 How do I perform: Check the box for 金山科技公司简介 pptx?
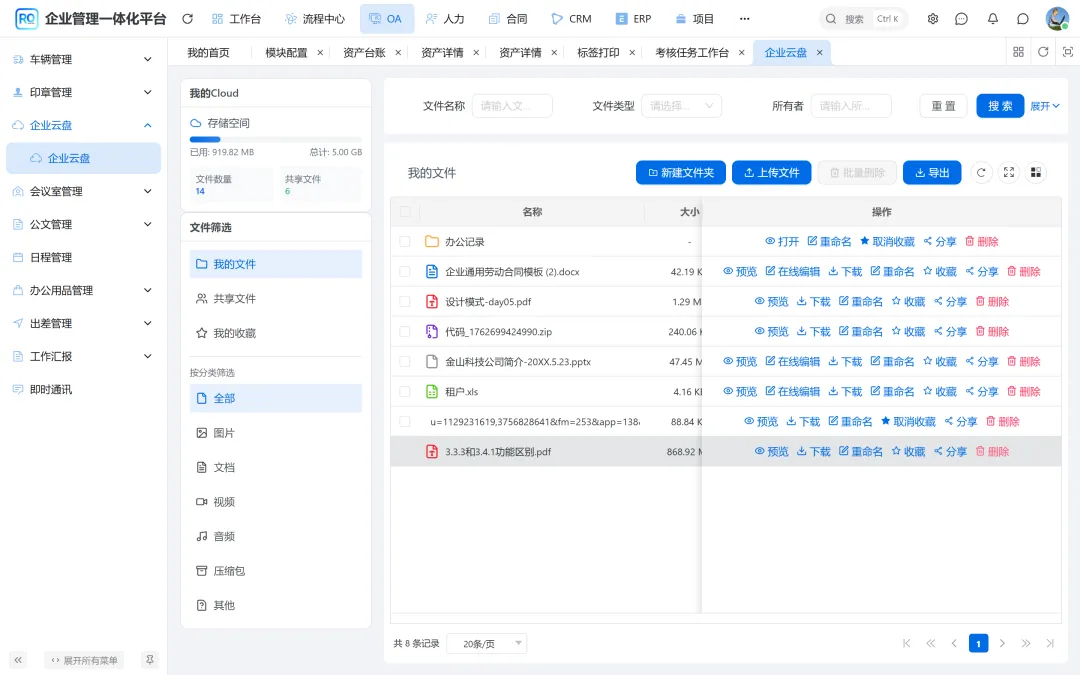(x=405, y=362)
